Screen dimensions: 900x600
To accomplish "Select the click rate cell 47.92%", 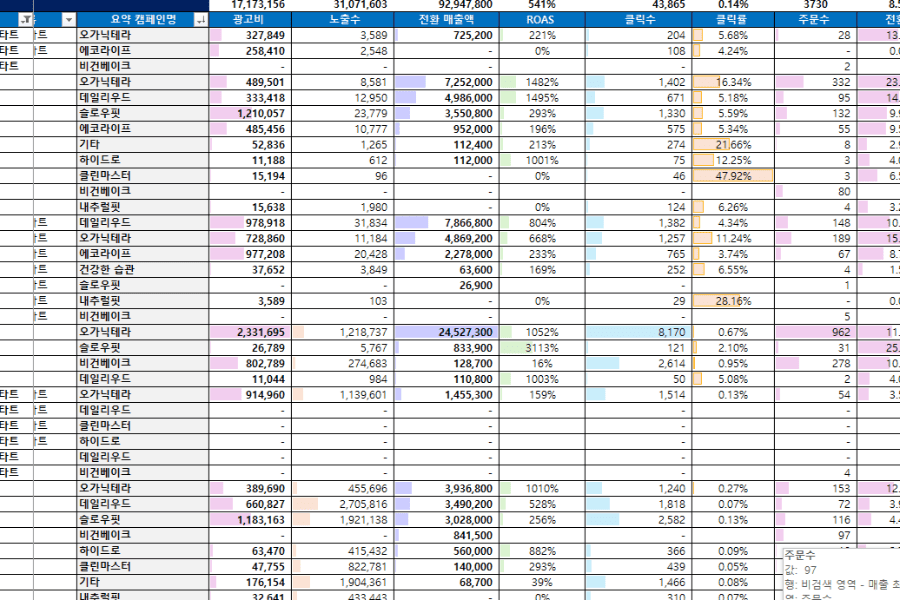I will [733, 176].
